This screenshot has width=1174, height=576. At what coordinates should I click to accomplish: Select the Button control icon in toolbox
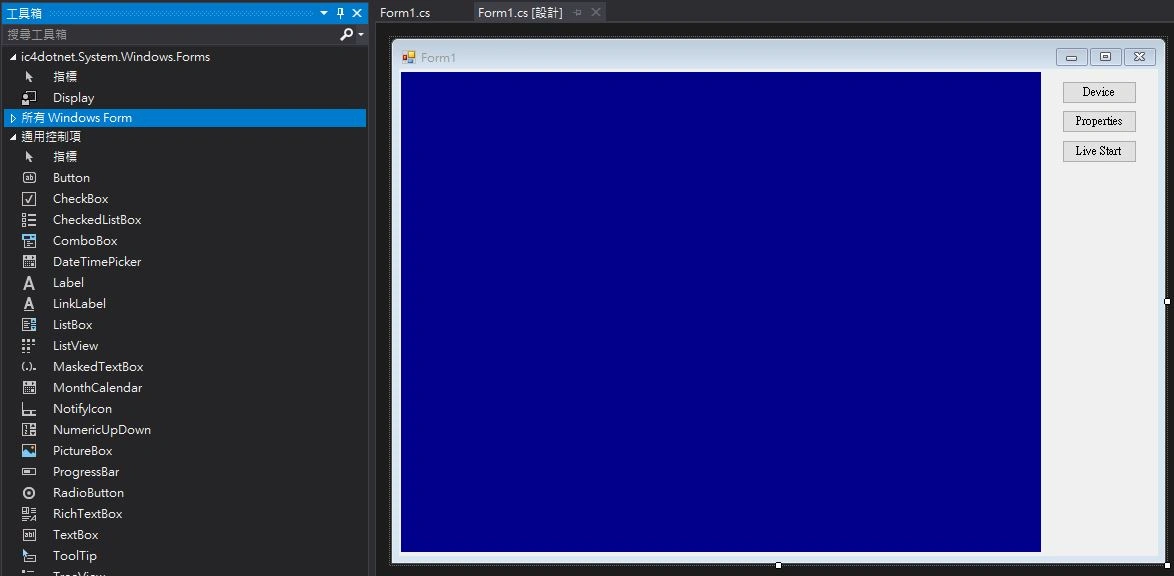pos(29,178)
